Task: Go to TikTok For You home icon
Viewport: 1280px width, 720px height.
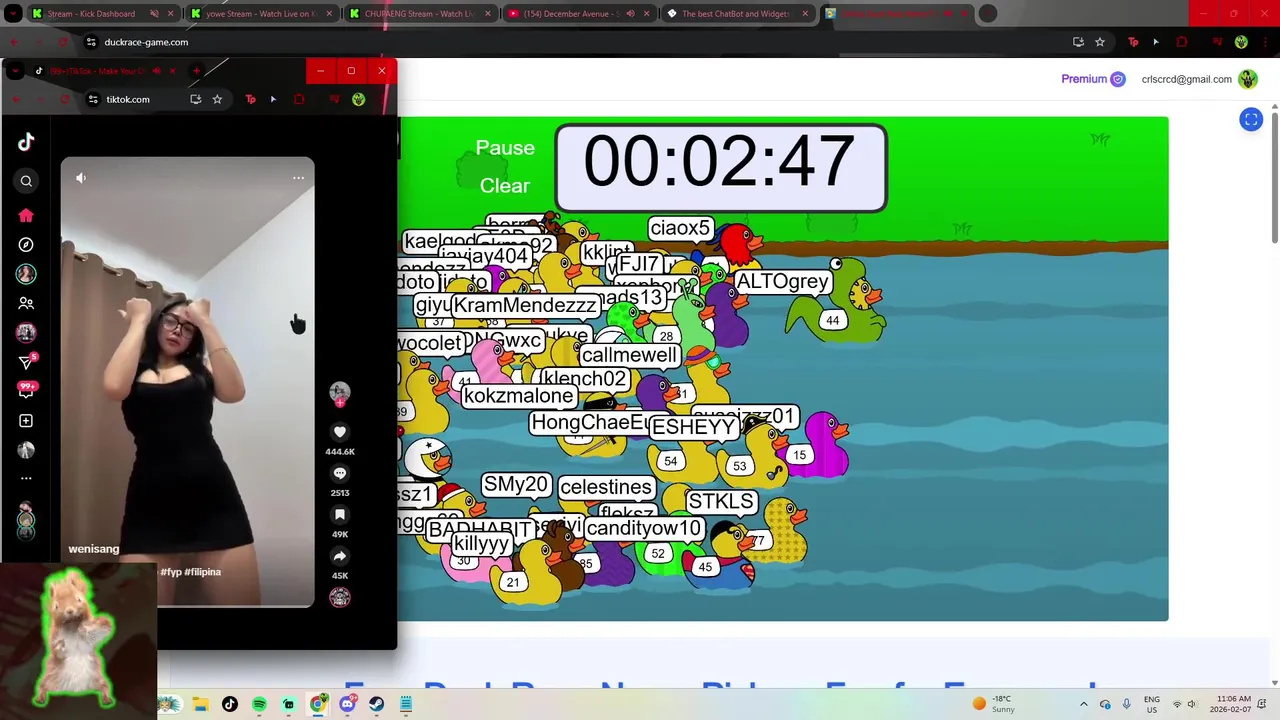Action: pos(26,215)
